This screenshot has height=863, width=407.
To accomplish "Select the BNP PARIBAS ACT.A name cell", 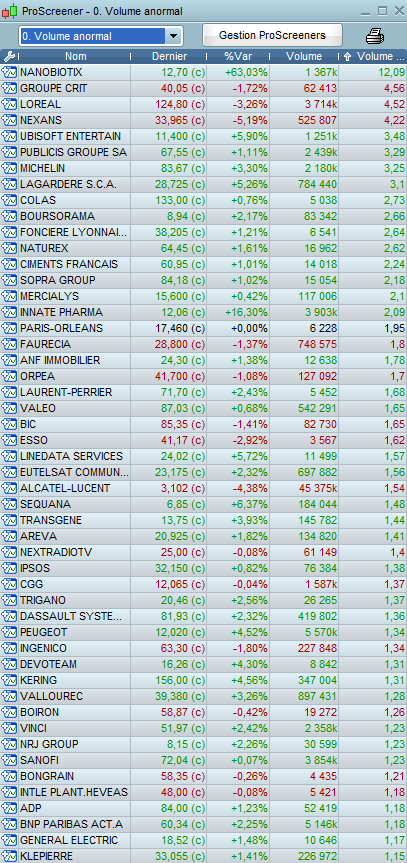I will coord(74,824).
